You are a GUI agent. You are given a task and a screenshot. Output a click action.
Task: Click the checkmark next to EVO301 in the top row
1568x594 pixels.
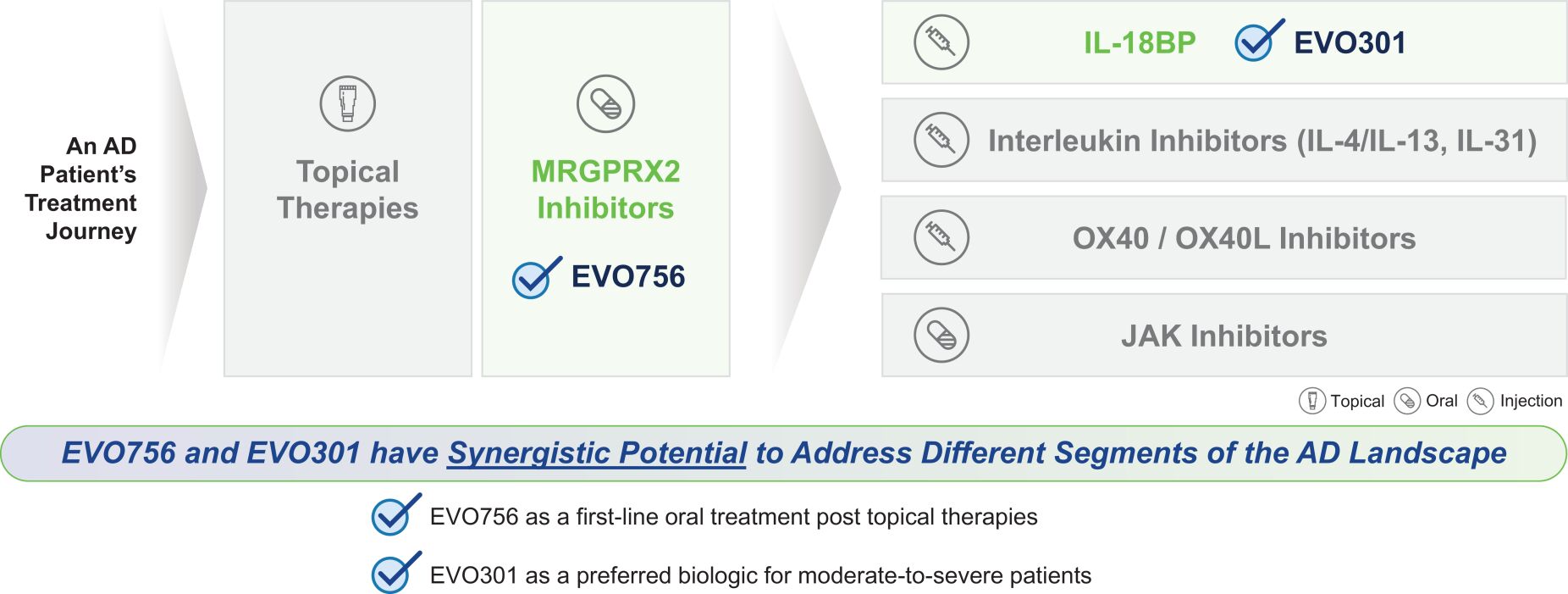1256,42
